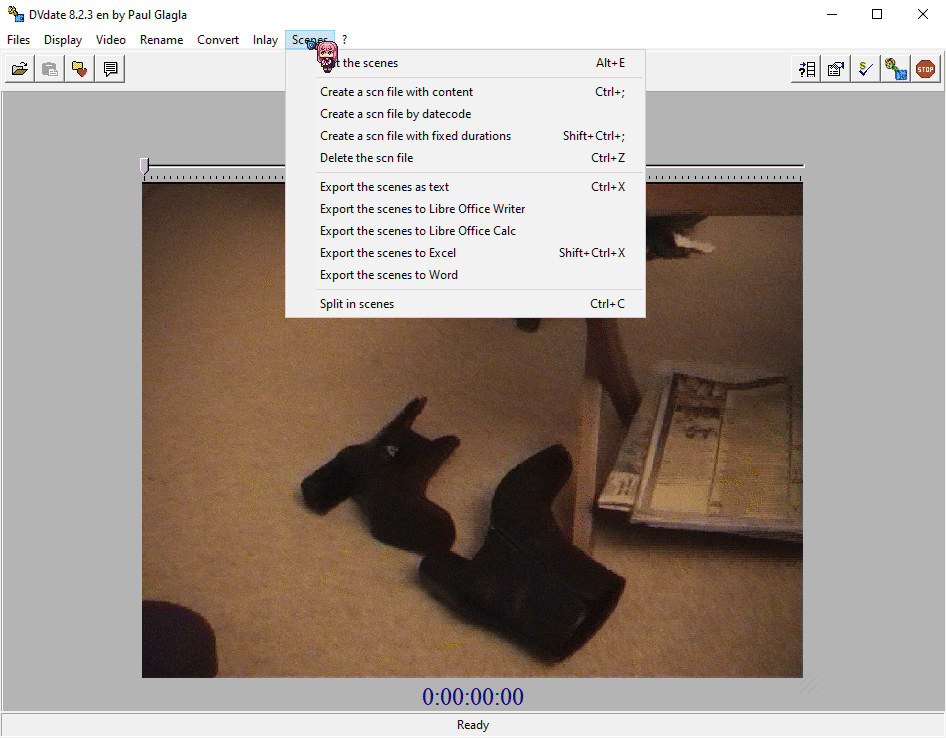946x738 pixels.
Task: Open the Display menu
Action: pyautogui.click(x=63, y=40)
